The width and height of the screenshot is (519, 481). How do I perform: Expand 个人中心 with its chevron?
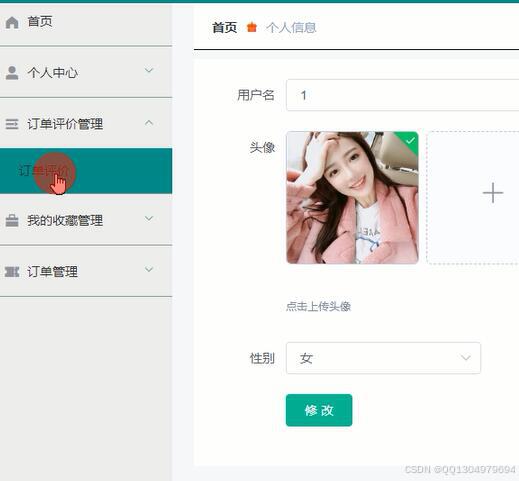point(149,70)
